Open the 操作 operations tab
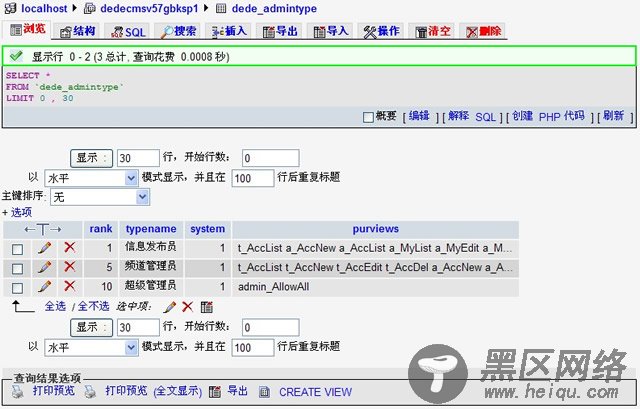640x409 pixels. [x=381, y=31]
